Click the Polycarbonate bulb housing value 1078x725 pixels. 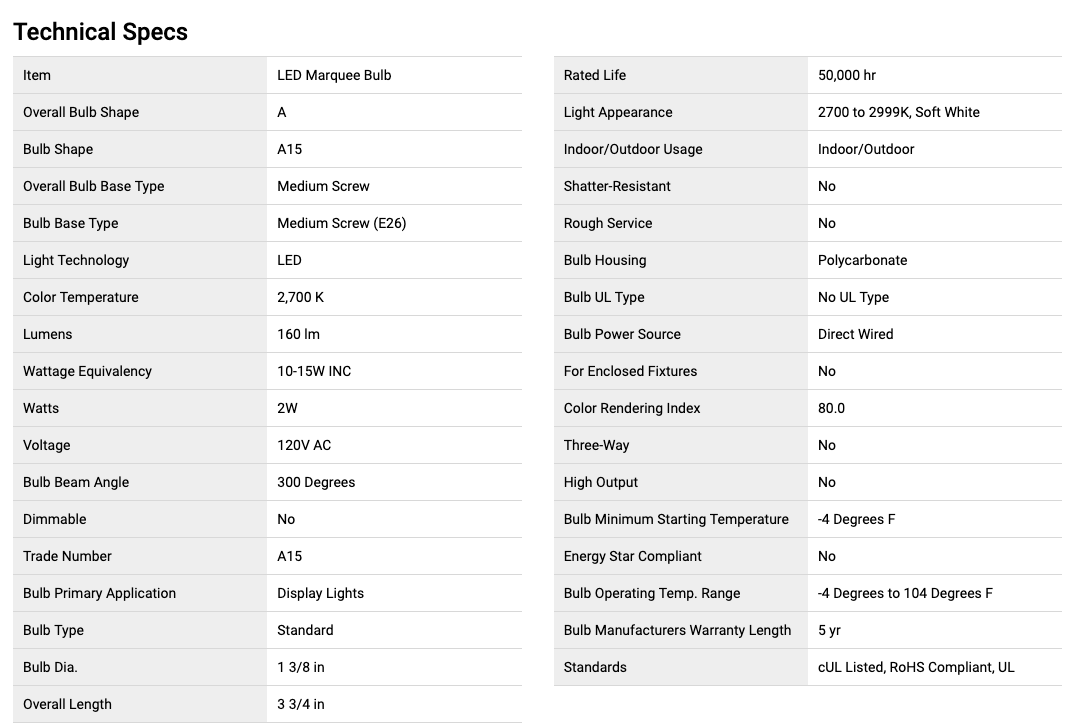pyautogui.click(x=862, y=260)
